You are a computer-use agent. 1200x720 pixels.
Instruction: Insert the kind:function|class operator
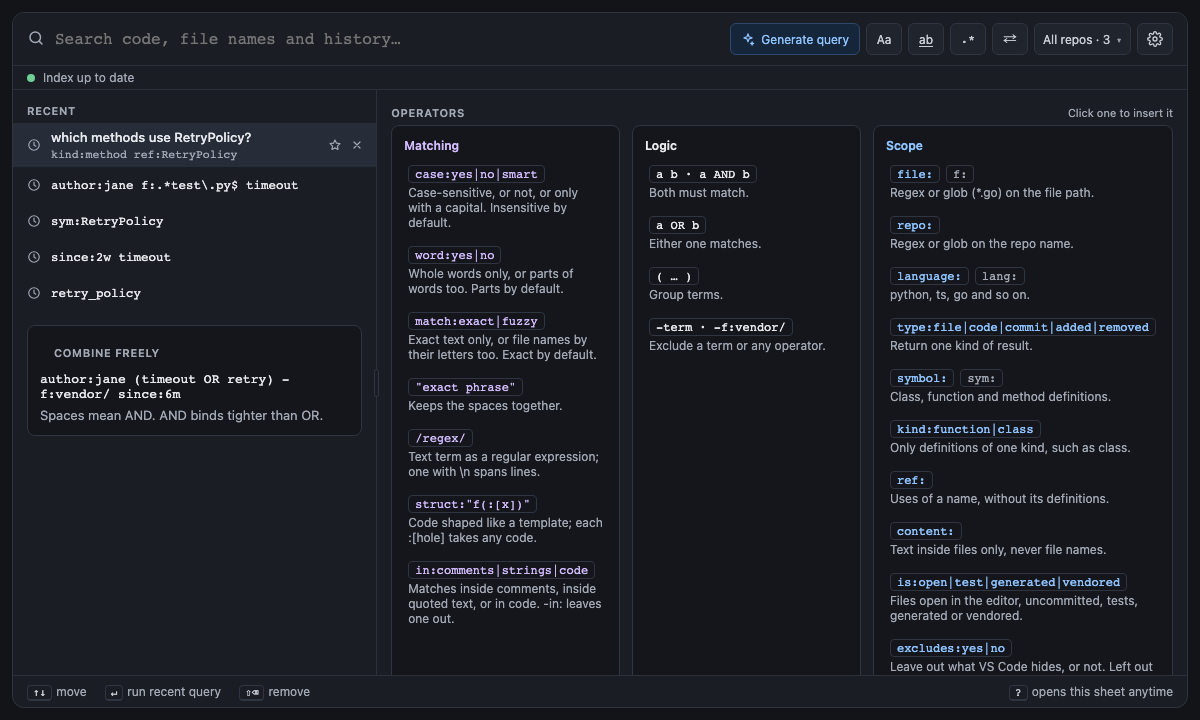coord(965,429)
